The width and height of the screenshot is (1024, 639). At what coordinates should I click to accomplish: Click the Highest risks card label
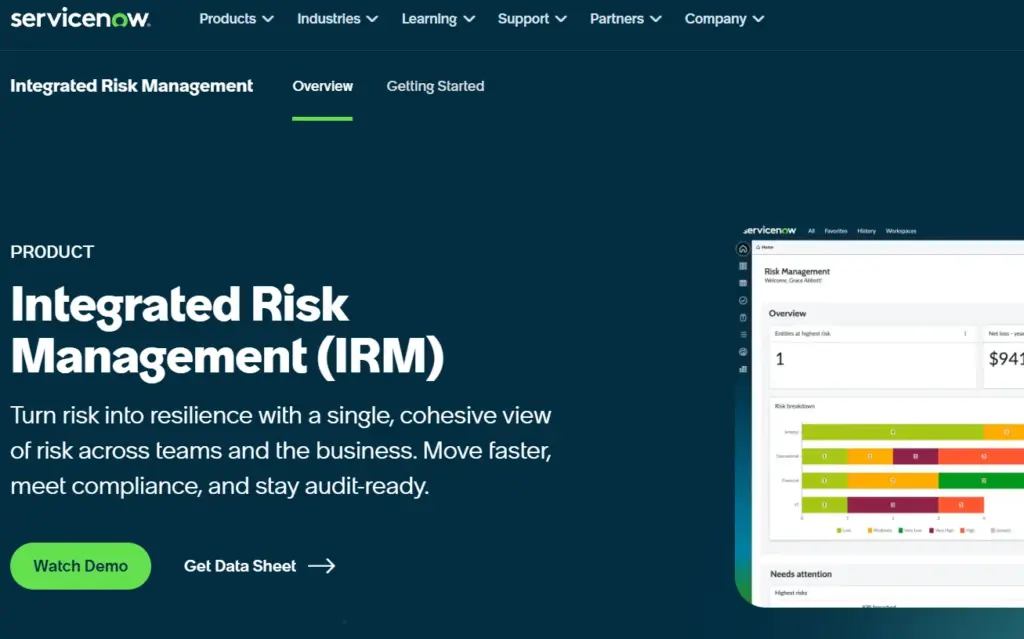click(791, 593)
